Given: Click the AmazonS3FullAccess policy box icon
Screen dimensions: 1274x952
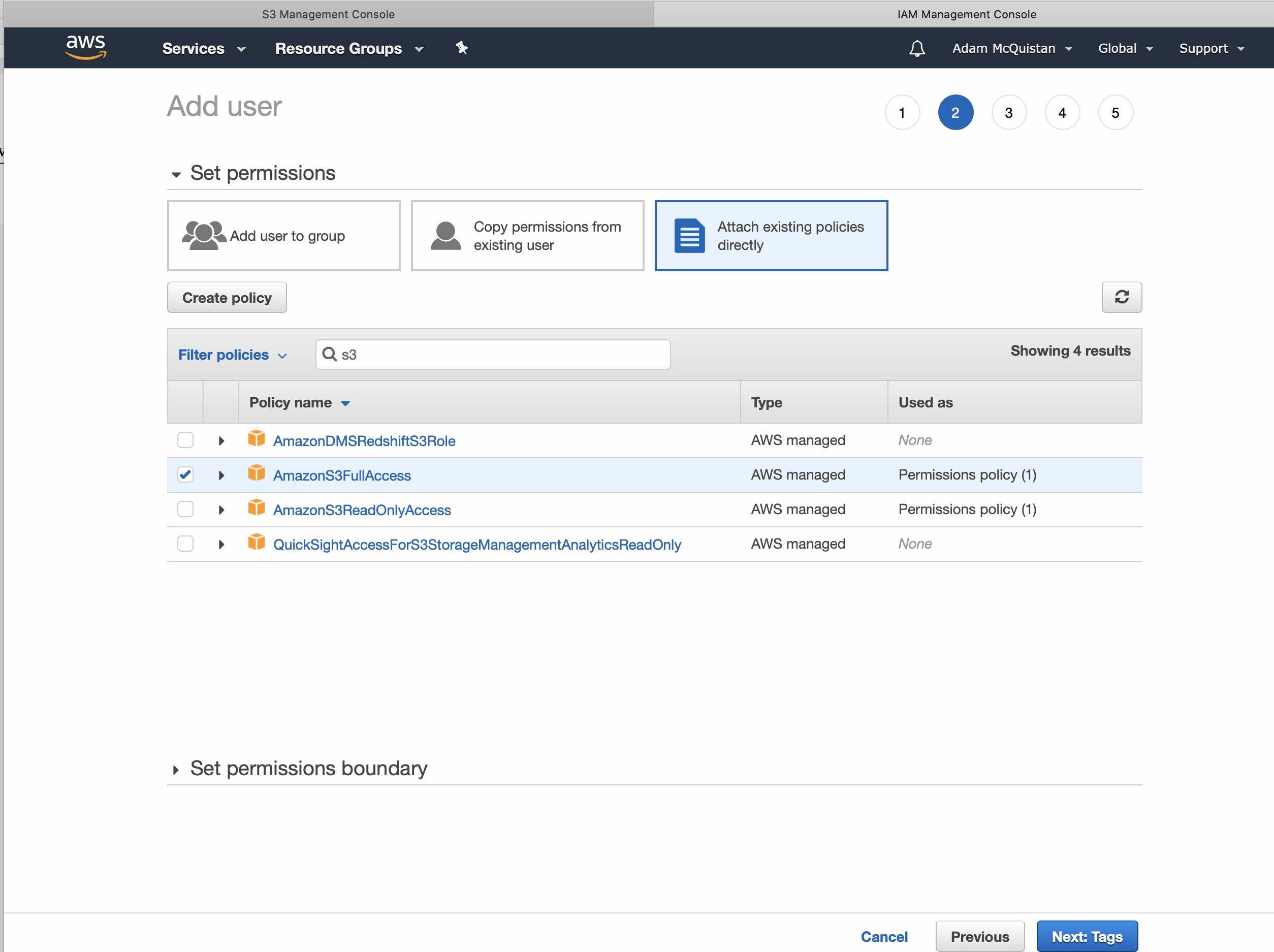Looking at the screenshot, I should pos(257,474).
